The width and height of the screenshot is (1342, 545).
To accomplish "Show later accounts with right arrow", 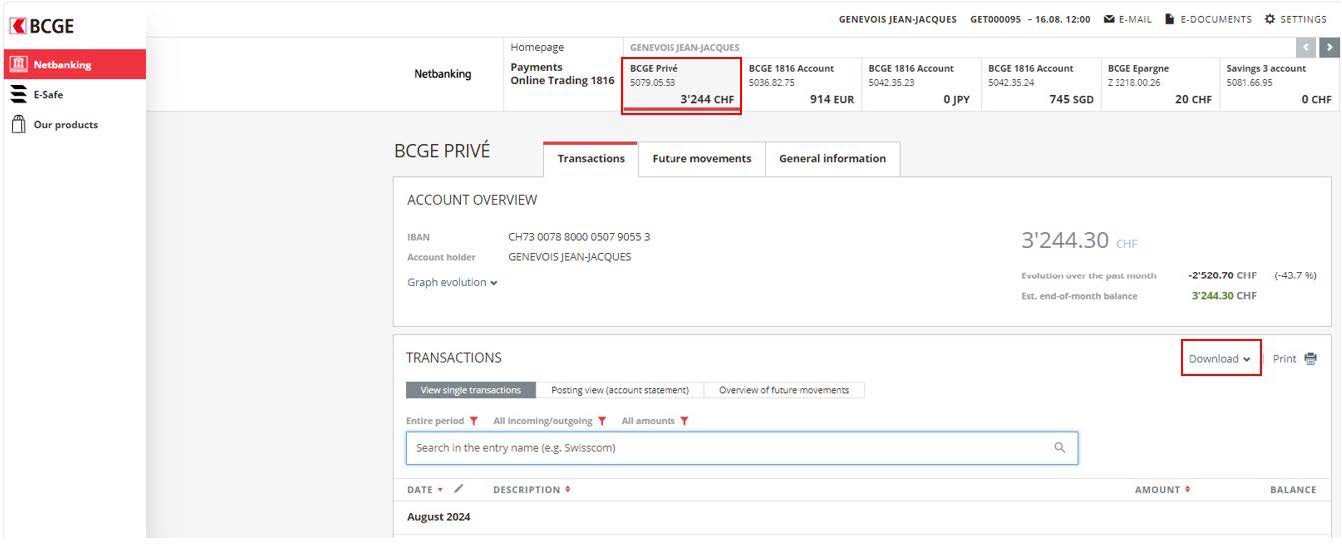I will pos(1328,47).
